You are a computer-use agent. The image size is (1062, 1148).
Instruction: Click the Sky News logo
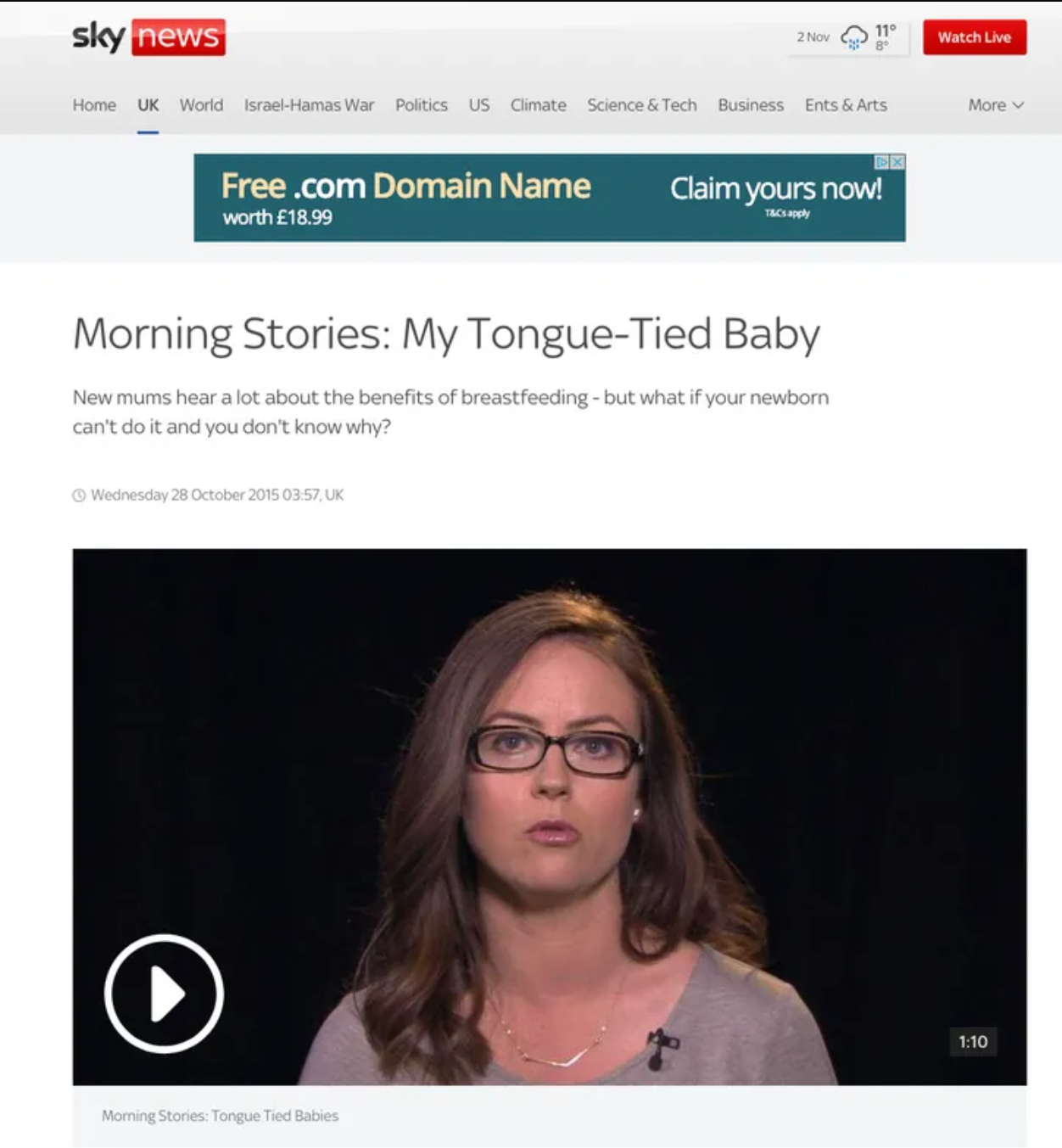coord(148,36)
